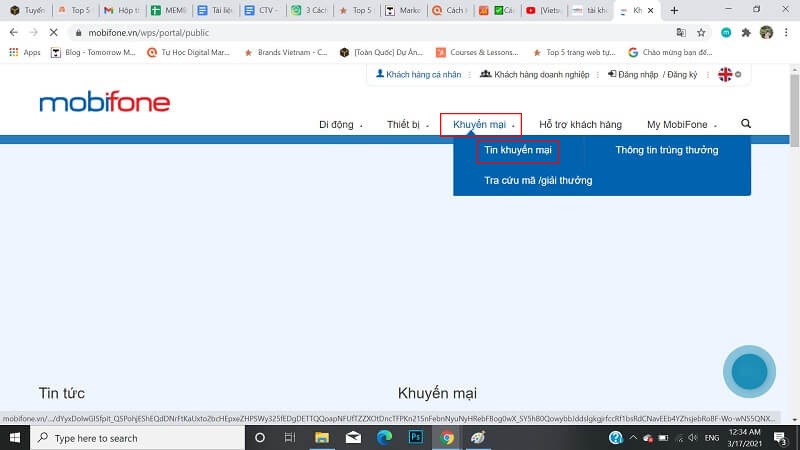Switch language with the UK flag
The image size is (800, 450).
click(725, 74)
